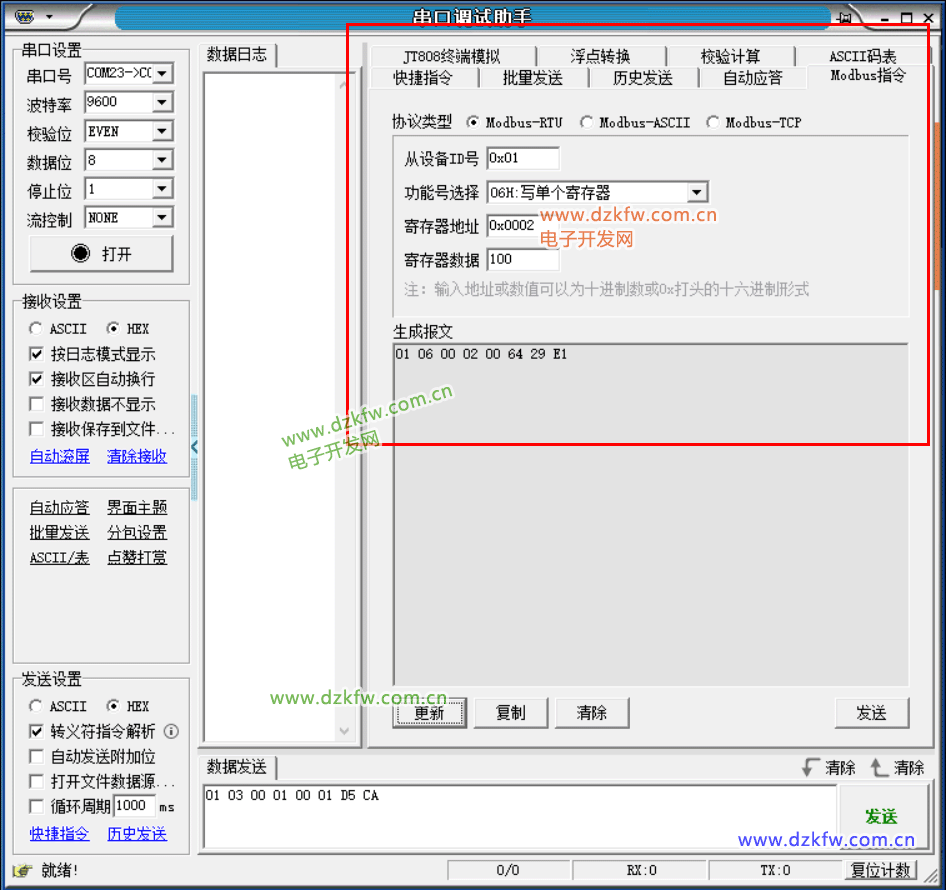Click the down-arrow 清除 icon above send box
The height and width of the screenshot is (890, 946).
(809, 768)
